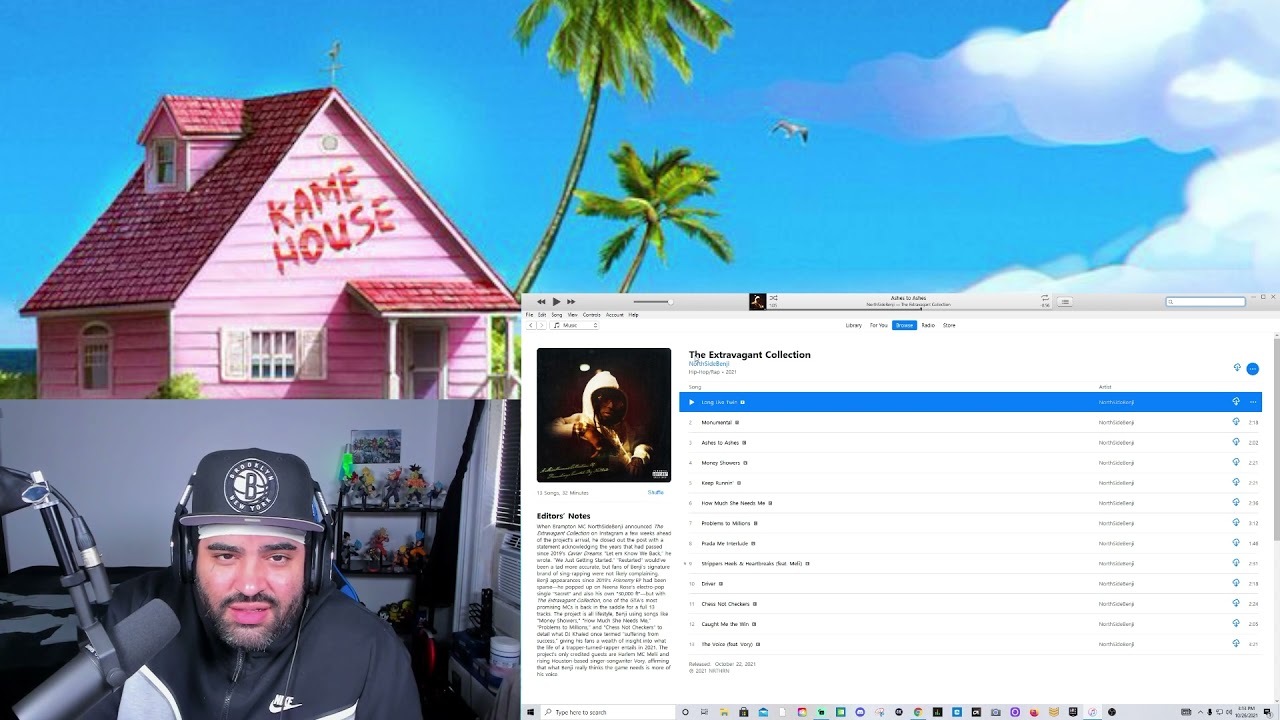Select the Prada Me Interlude track

[x=970, y=543]
